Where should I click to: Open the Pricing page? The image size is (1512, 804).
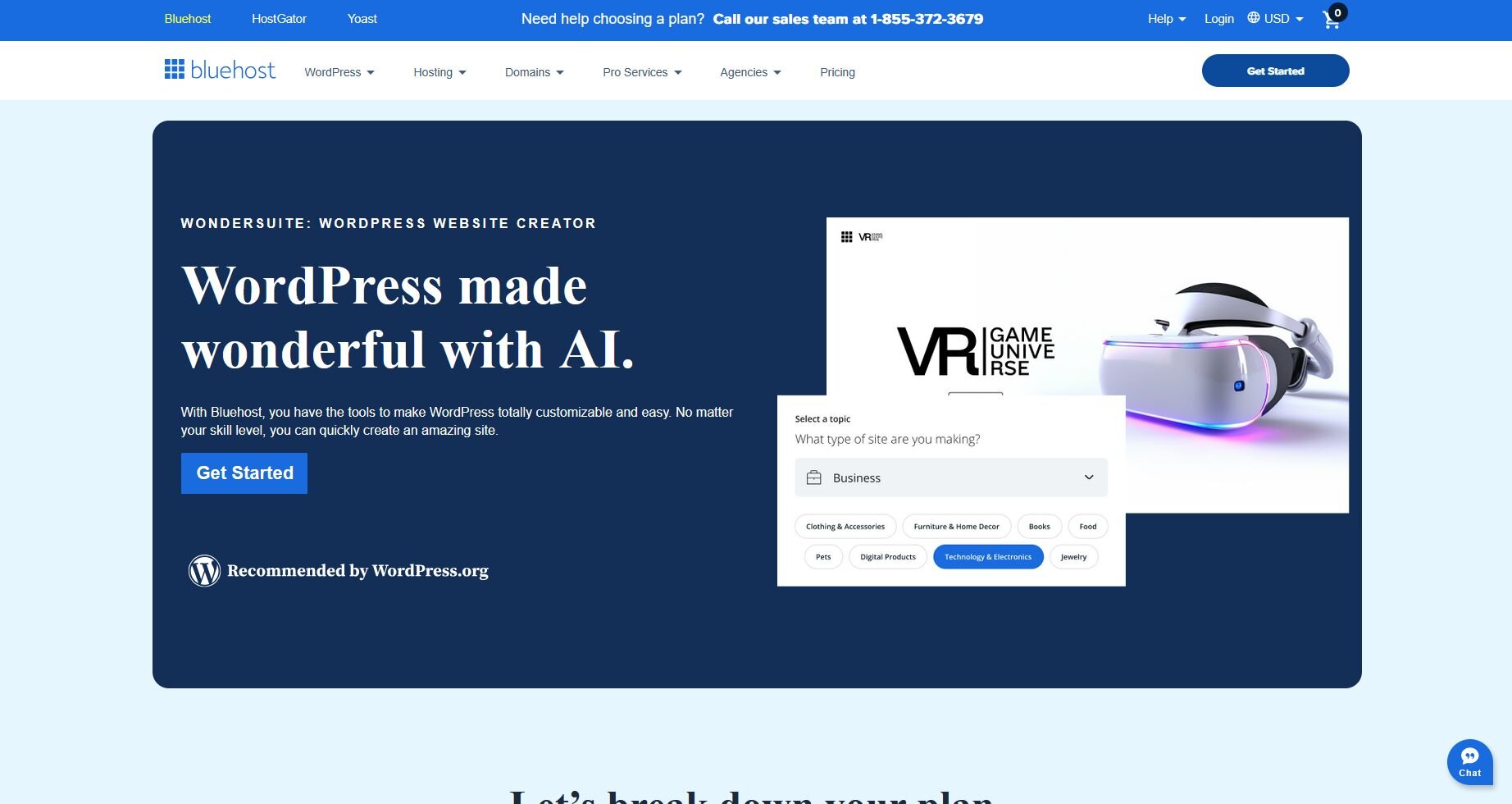pos(837,72)
